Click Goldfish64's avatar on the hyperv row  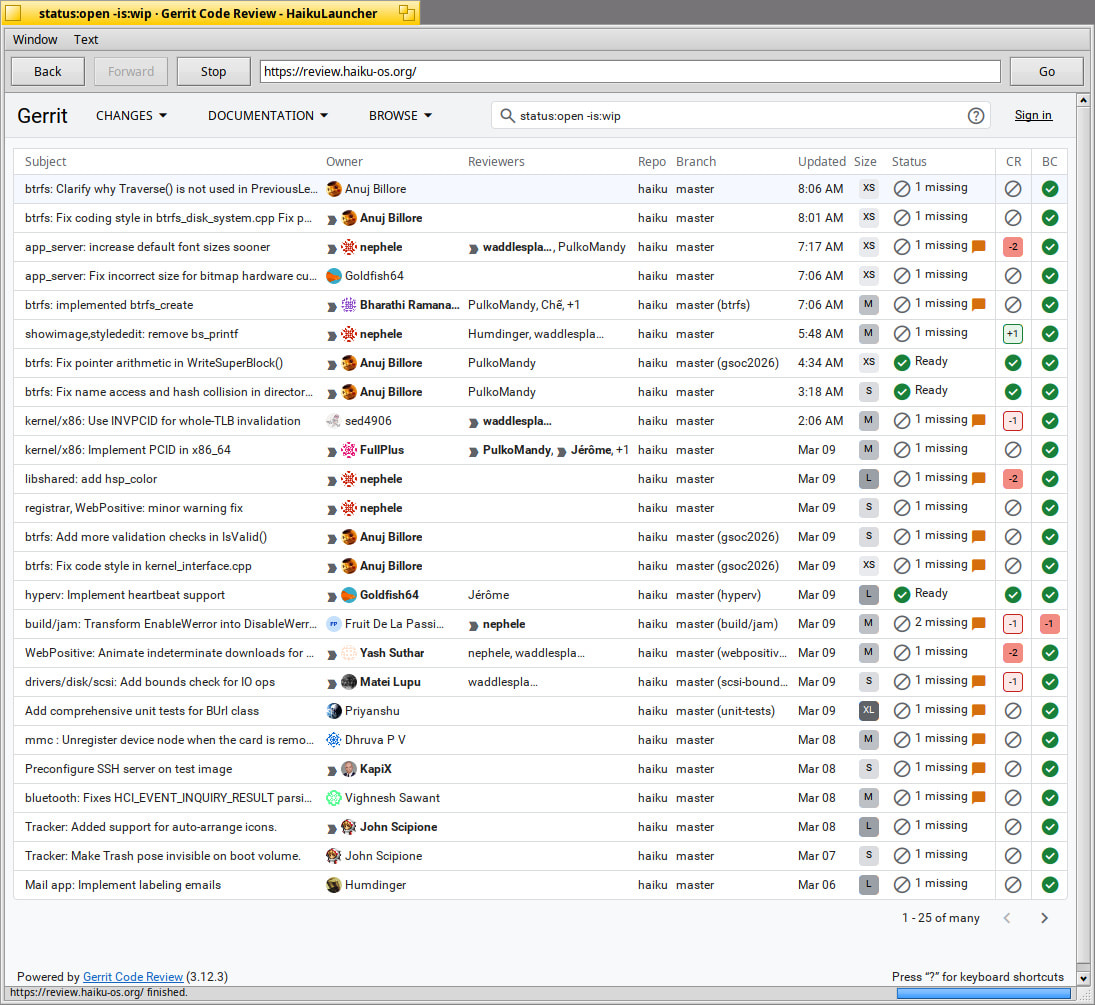(x=348, y=595)
